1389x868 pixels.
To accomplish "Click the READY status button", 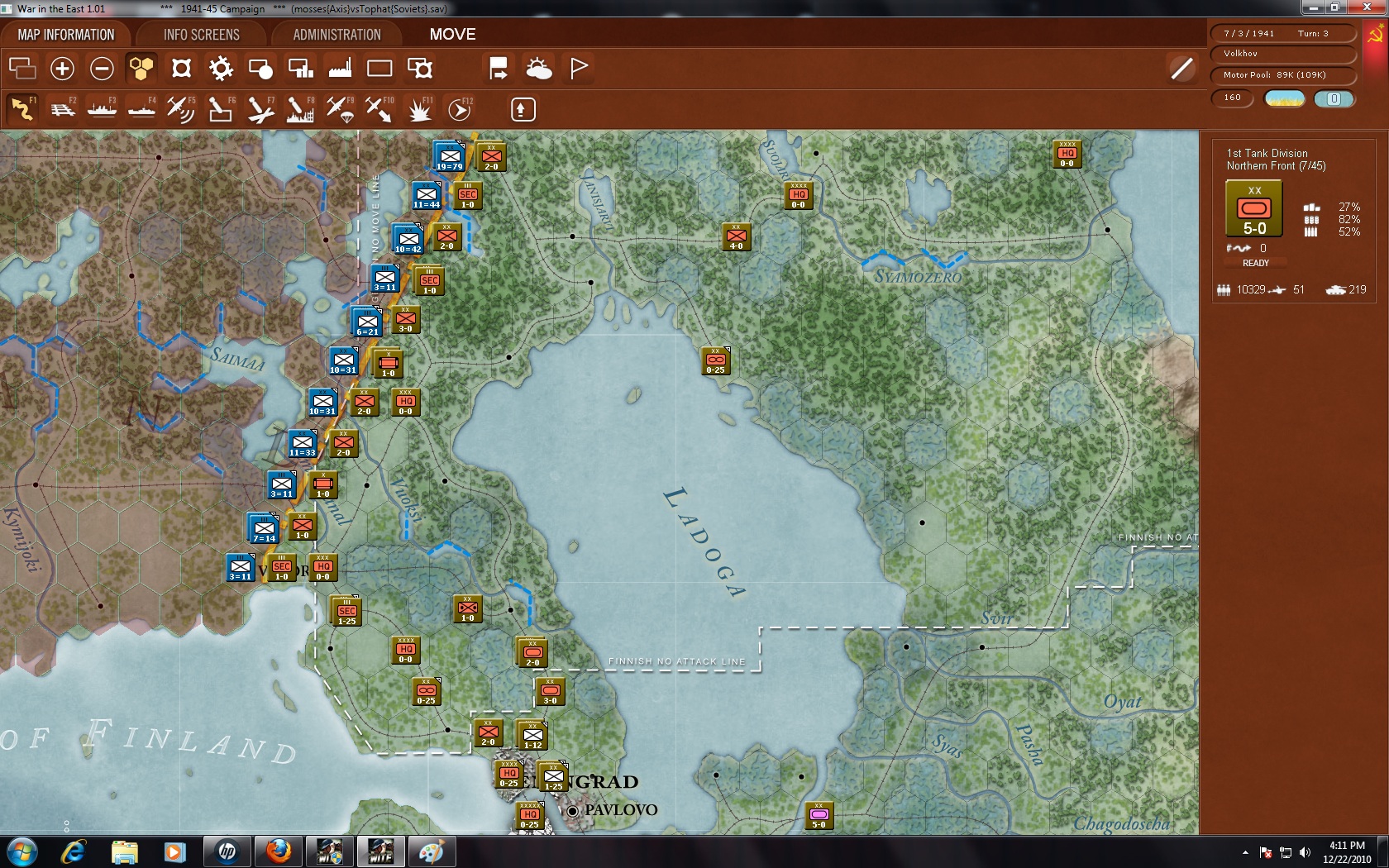I will click(x=1255, y=263).
